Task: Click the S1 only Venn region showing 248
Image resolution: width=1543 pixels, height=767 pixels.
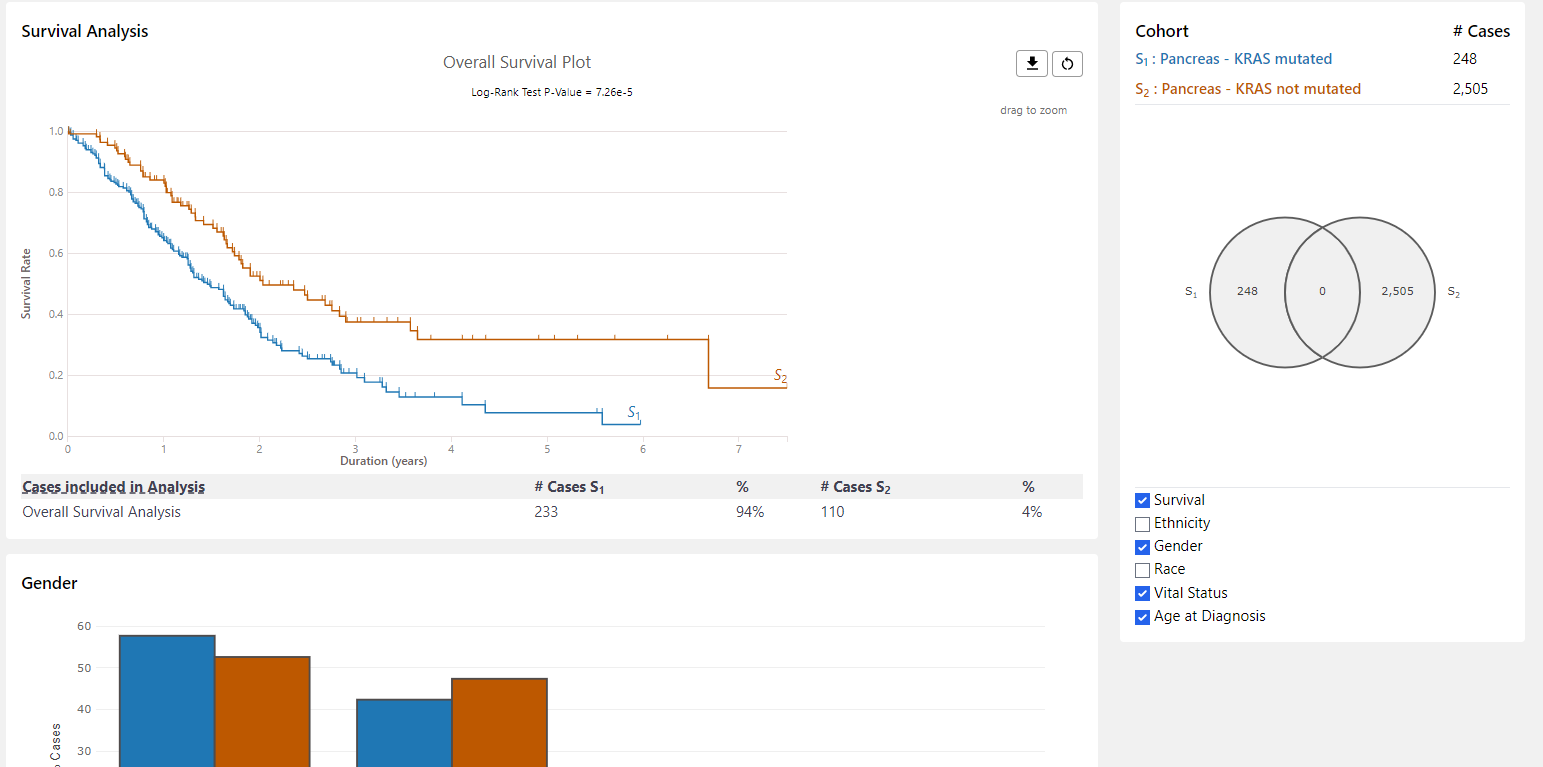Action: [x=1246, y=291]
